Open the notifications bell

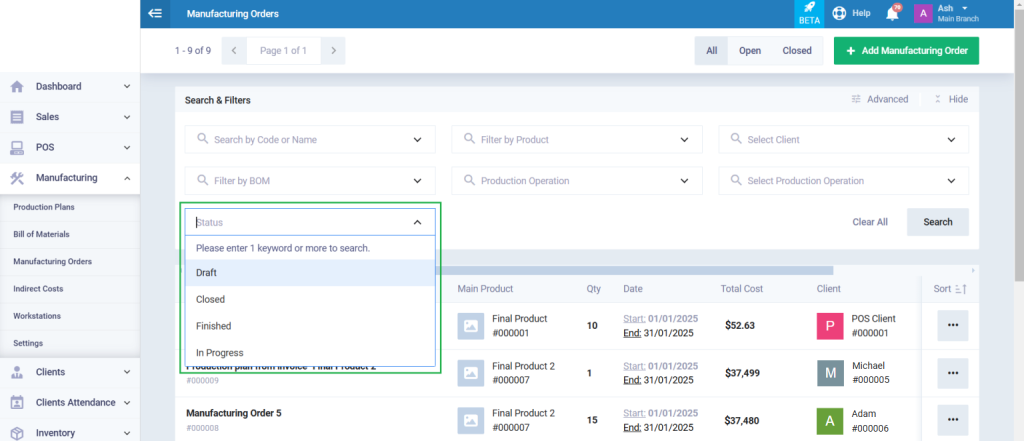coord(892,13)
